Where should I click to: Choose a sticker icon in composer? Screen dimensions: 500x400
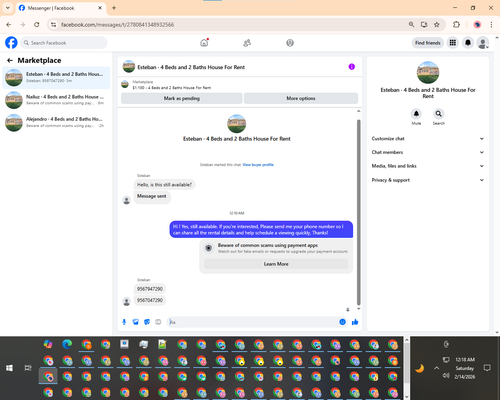pyautogui.click(x=147, y=322)
